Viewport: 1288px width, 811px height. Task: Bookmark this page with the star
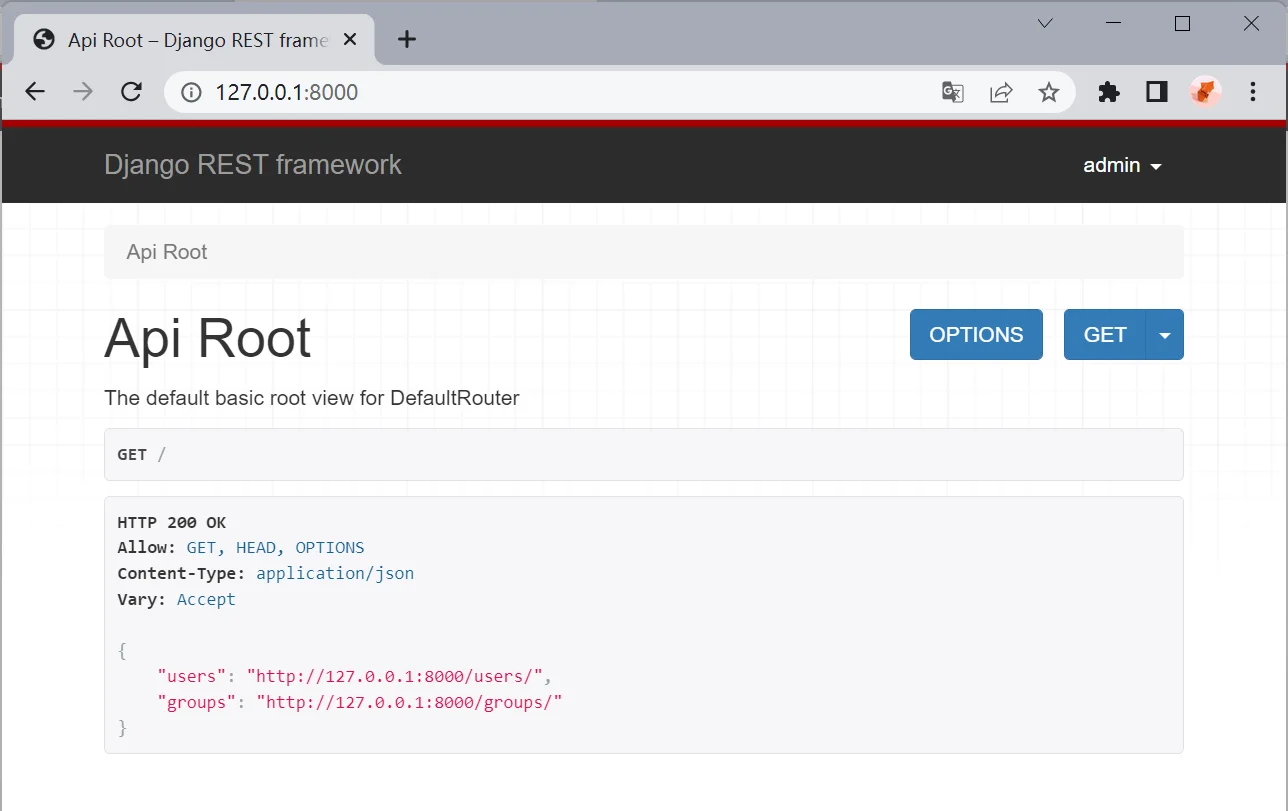click(1048, 92)
